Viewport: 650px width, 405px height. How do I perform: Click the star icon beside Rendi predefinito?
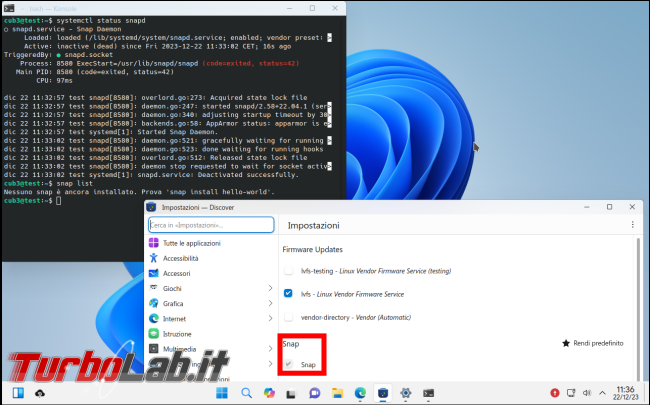(x=566, y=343)
